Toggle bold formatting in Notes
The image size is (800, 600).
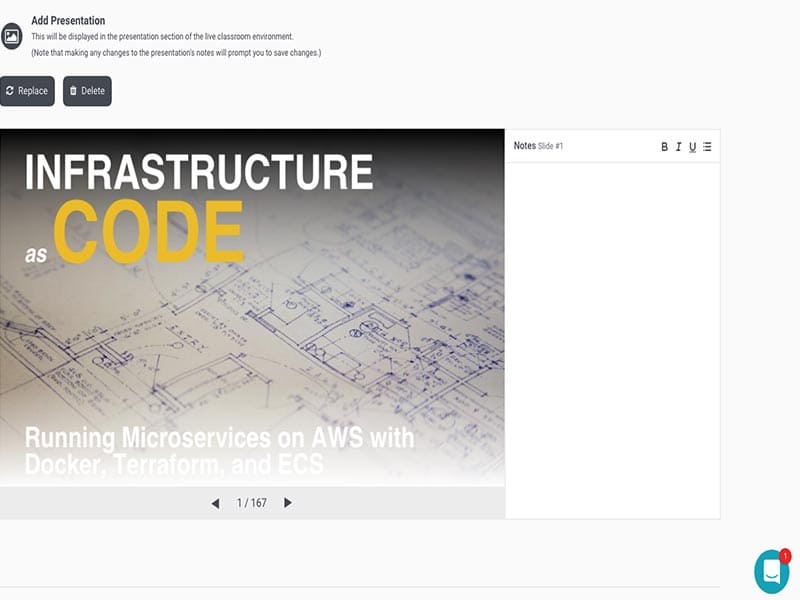point(664,147)
